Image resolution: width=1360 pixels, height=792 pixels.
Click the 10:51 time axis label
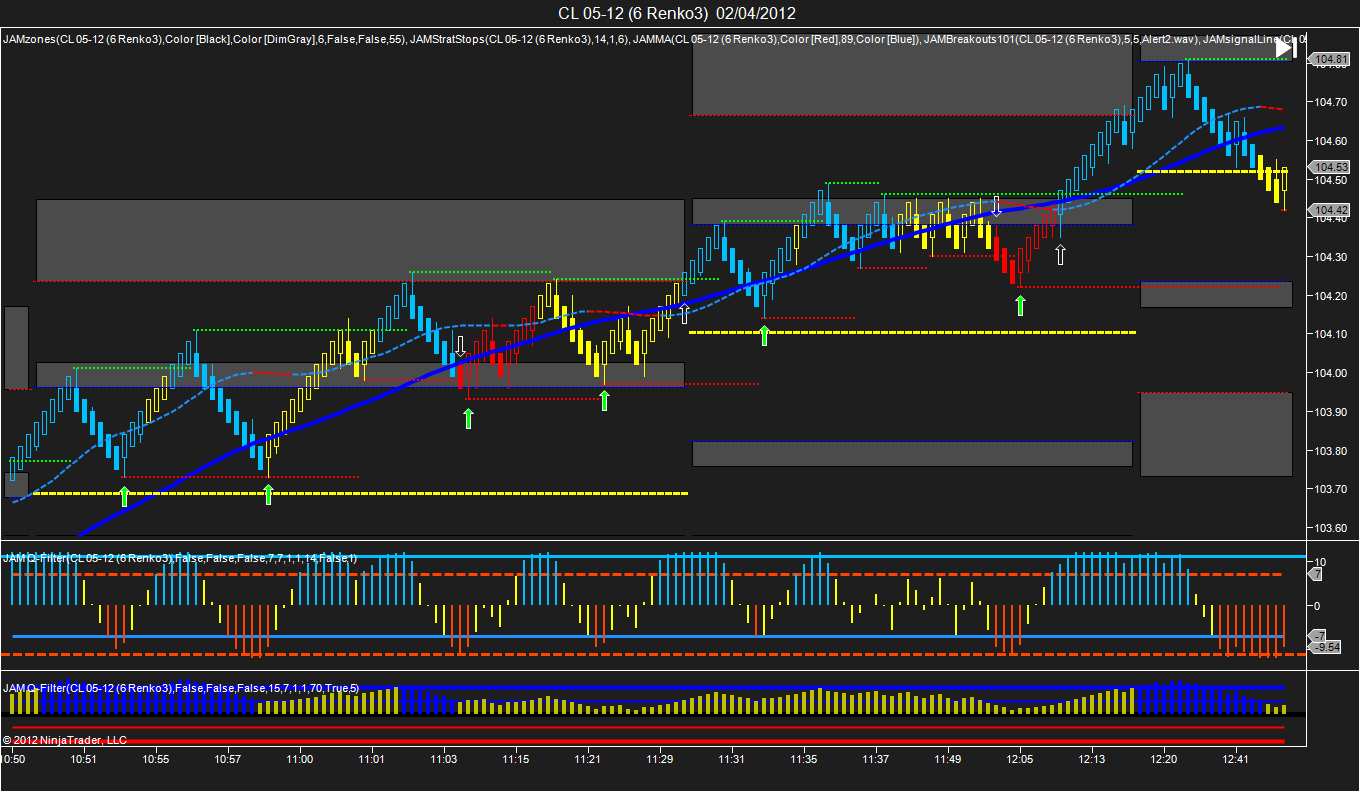[83, 760]
